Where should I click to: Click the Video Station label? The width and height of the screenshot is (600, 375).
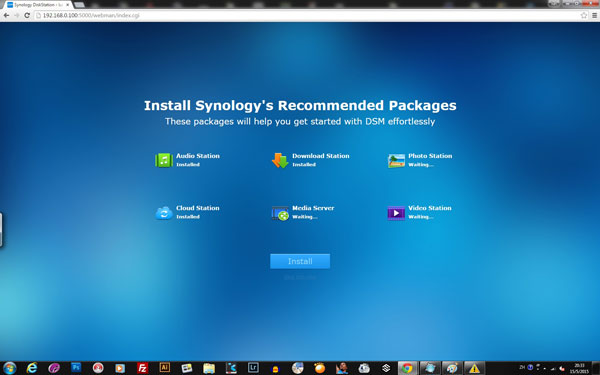point(430,208)
